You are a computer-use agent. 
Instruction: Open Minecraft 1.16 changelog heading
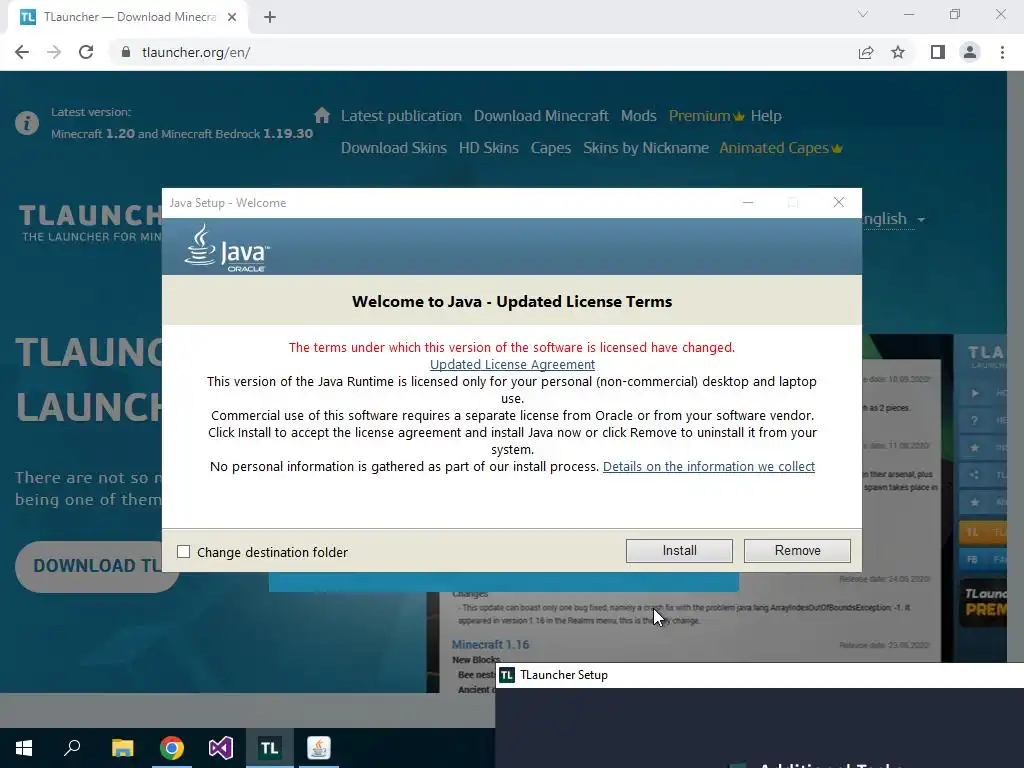click(490, 645)
